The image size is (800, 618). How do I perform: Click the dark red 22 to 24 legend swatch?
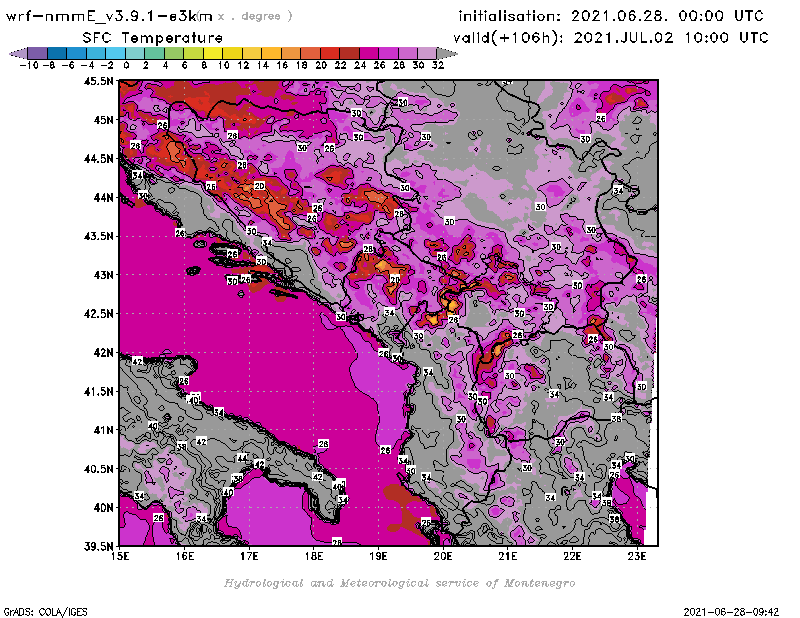[349, 53]
